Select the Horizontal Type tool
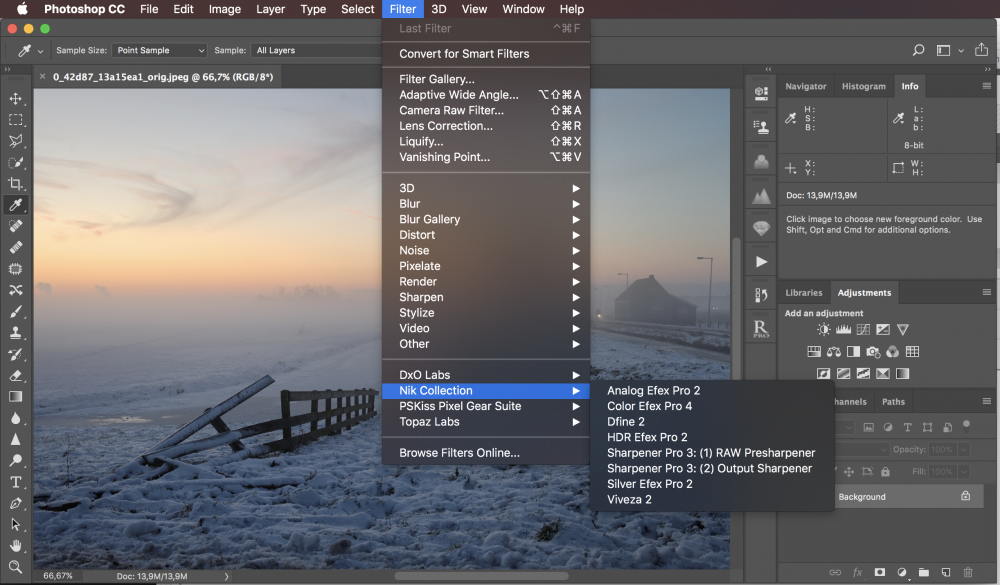The width and height of the screenshot is (1000, 585). 15,482
